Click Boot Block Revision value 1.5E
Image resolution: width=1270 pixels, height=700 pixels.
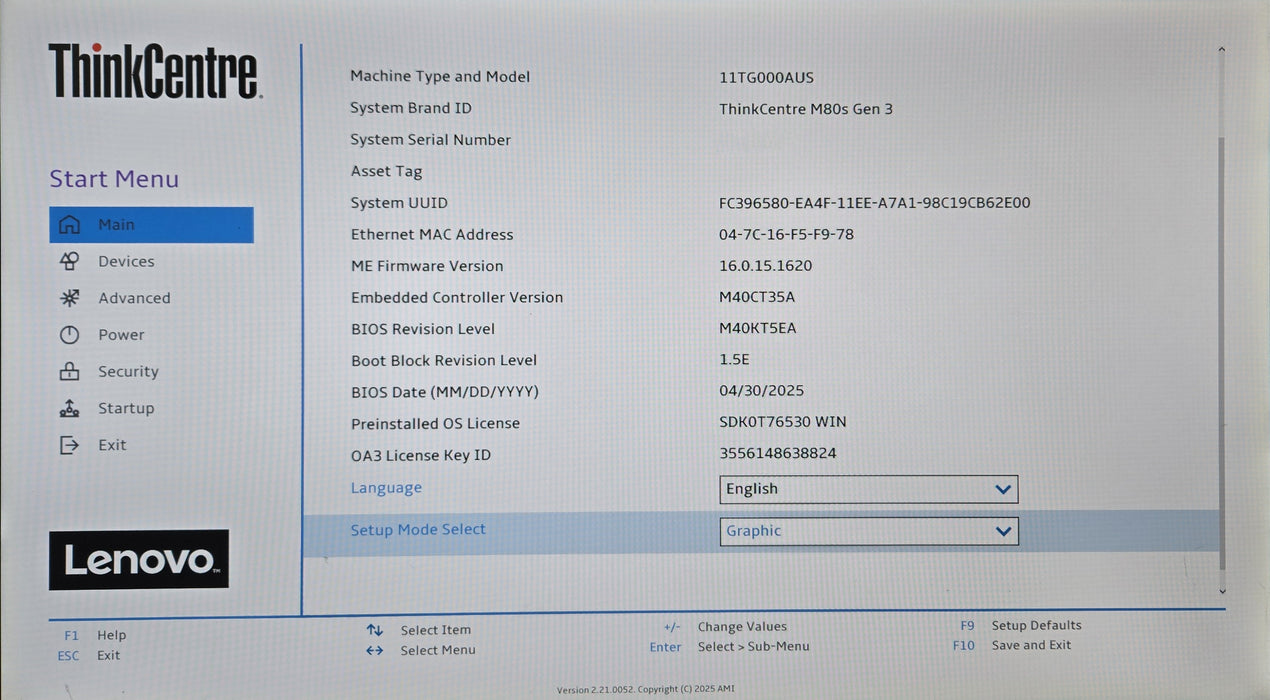pyautogui.click(x=734, y=360)
